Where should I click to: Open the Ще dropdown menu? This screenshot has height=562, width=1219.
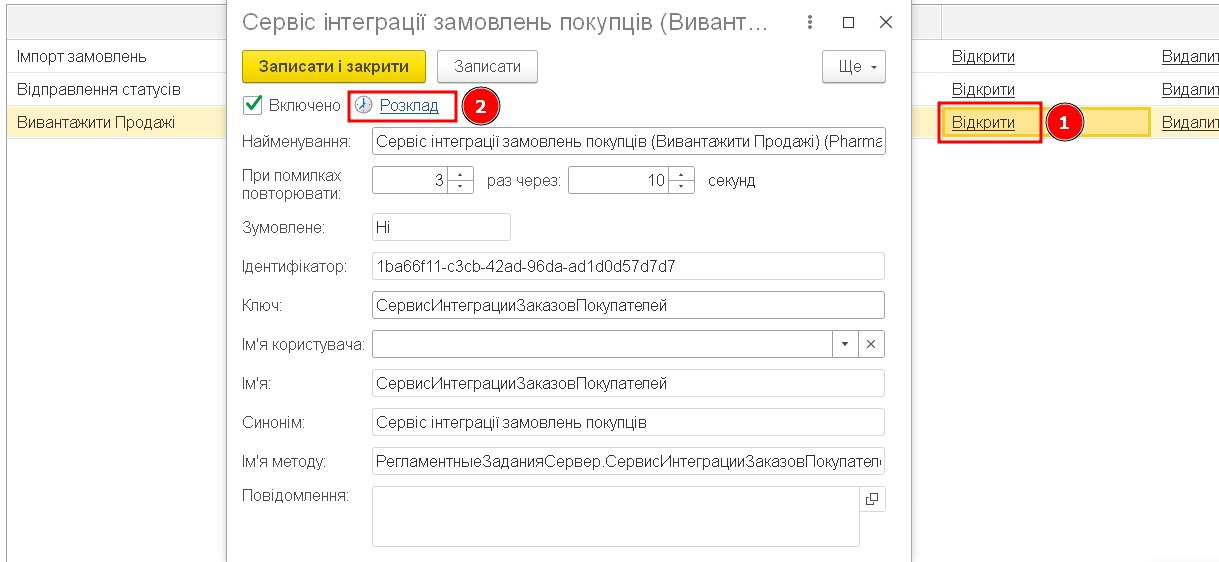click(x=853, y=67)
